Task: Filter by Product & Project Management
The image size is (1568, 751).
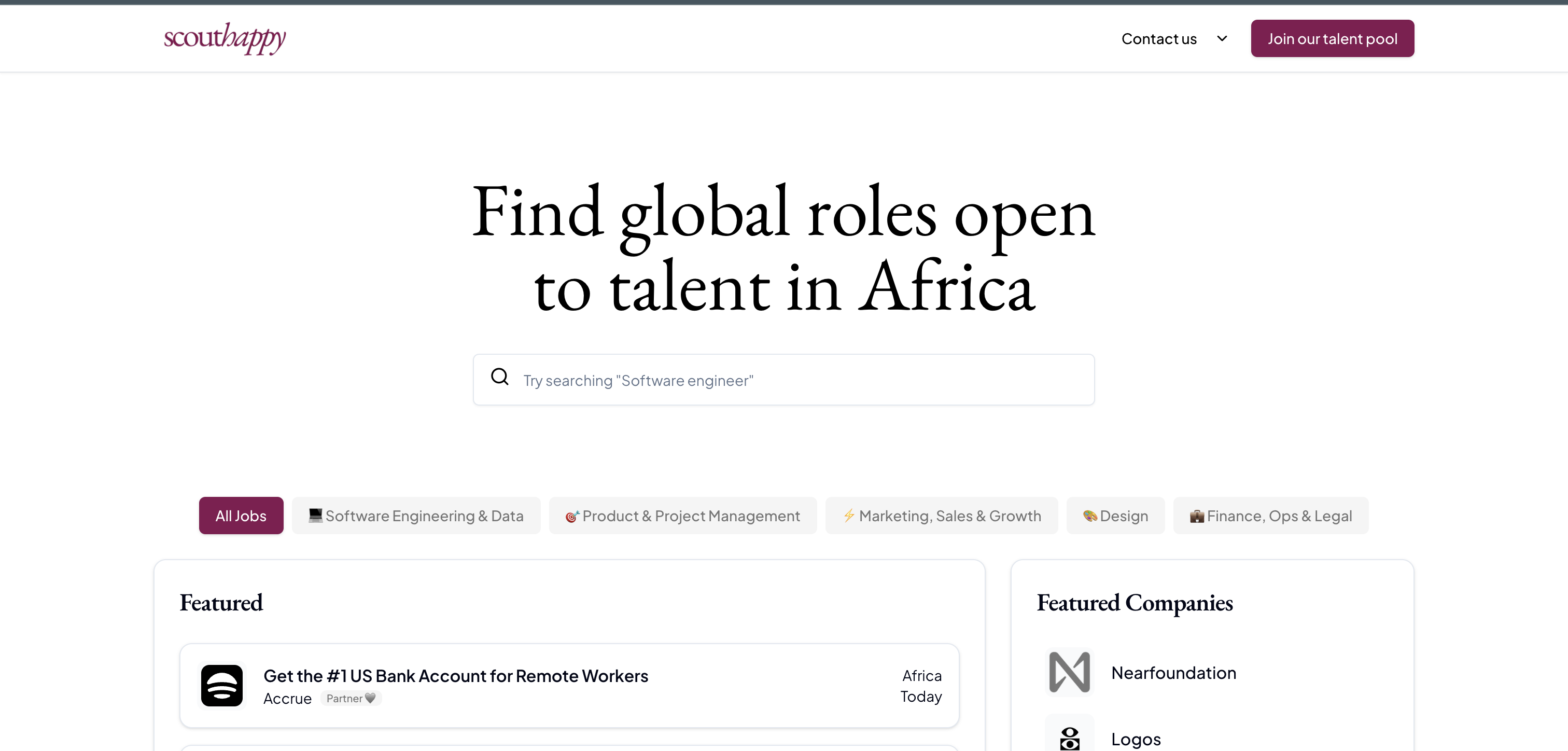Action: pyautogui.click(x=683, y=516)
